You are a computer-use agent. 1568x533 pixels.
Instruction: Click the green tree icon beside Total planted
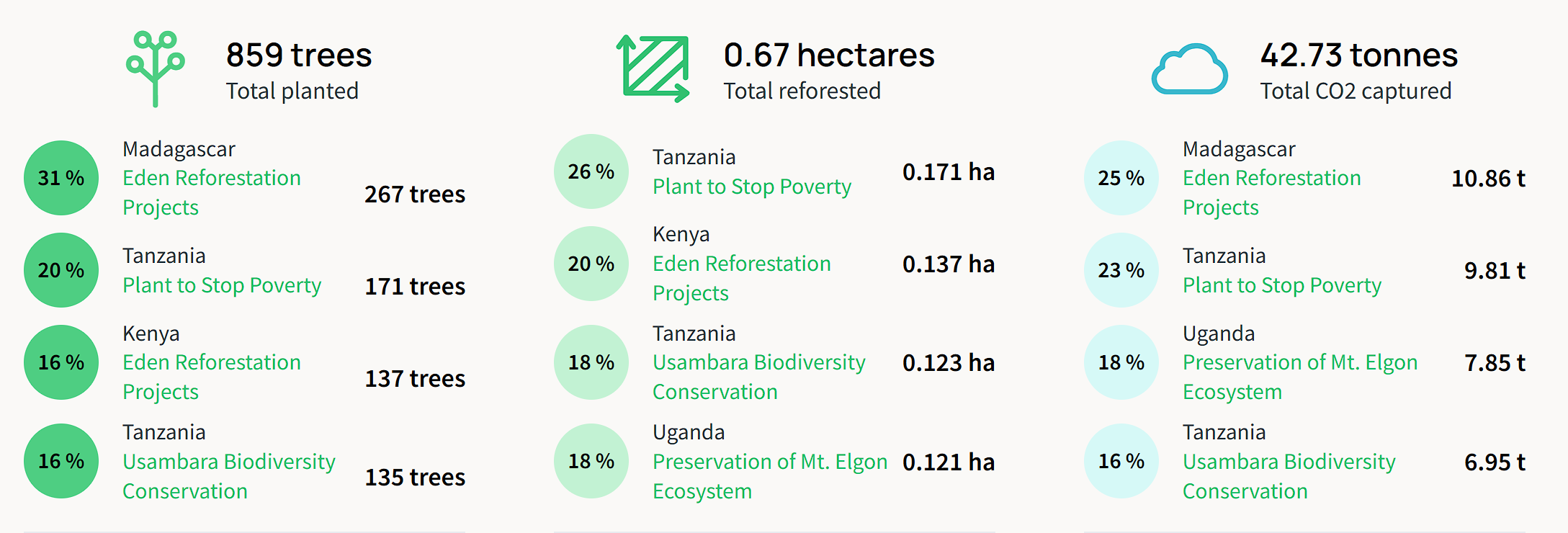tap(155, 69)
